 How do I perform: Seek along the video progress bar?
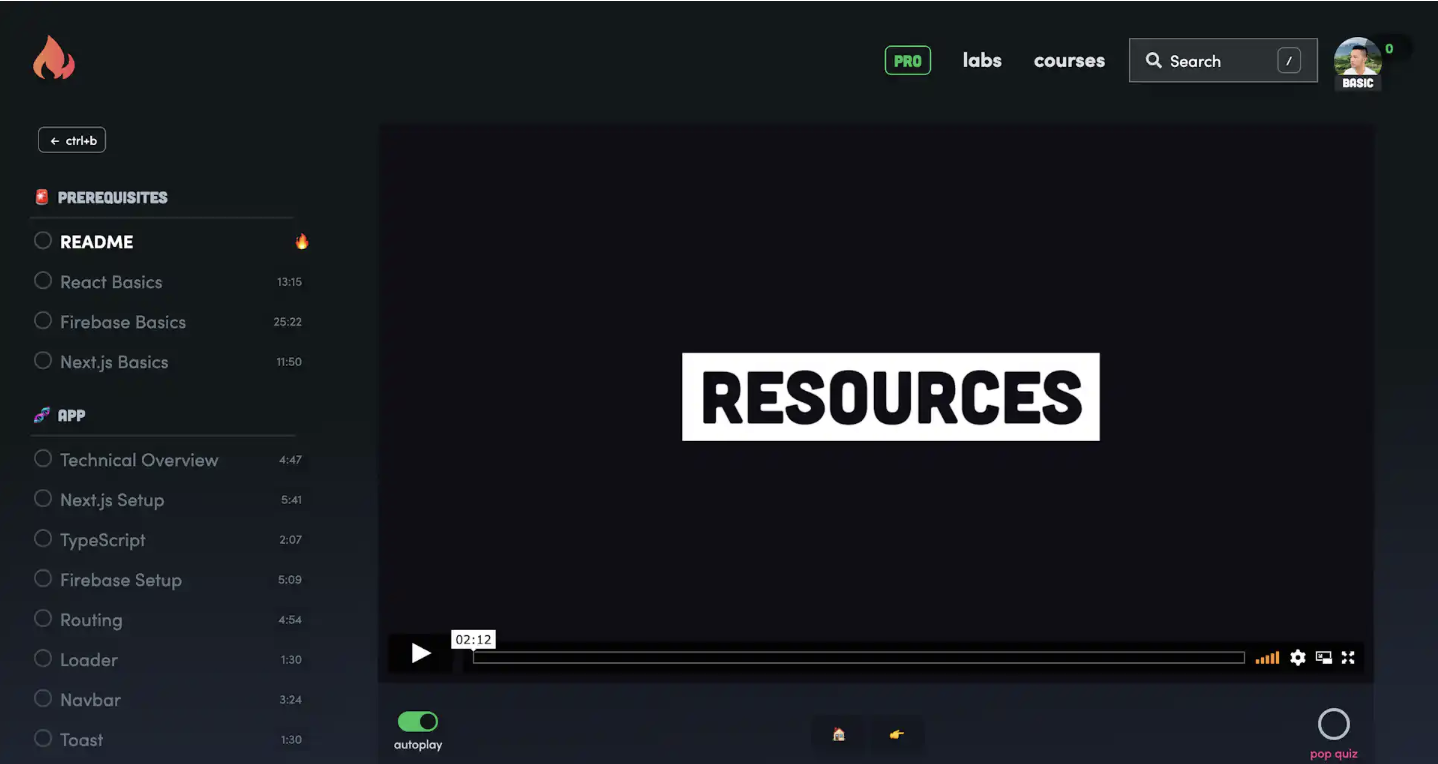[x=859, y=657]
